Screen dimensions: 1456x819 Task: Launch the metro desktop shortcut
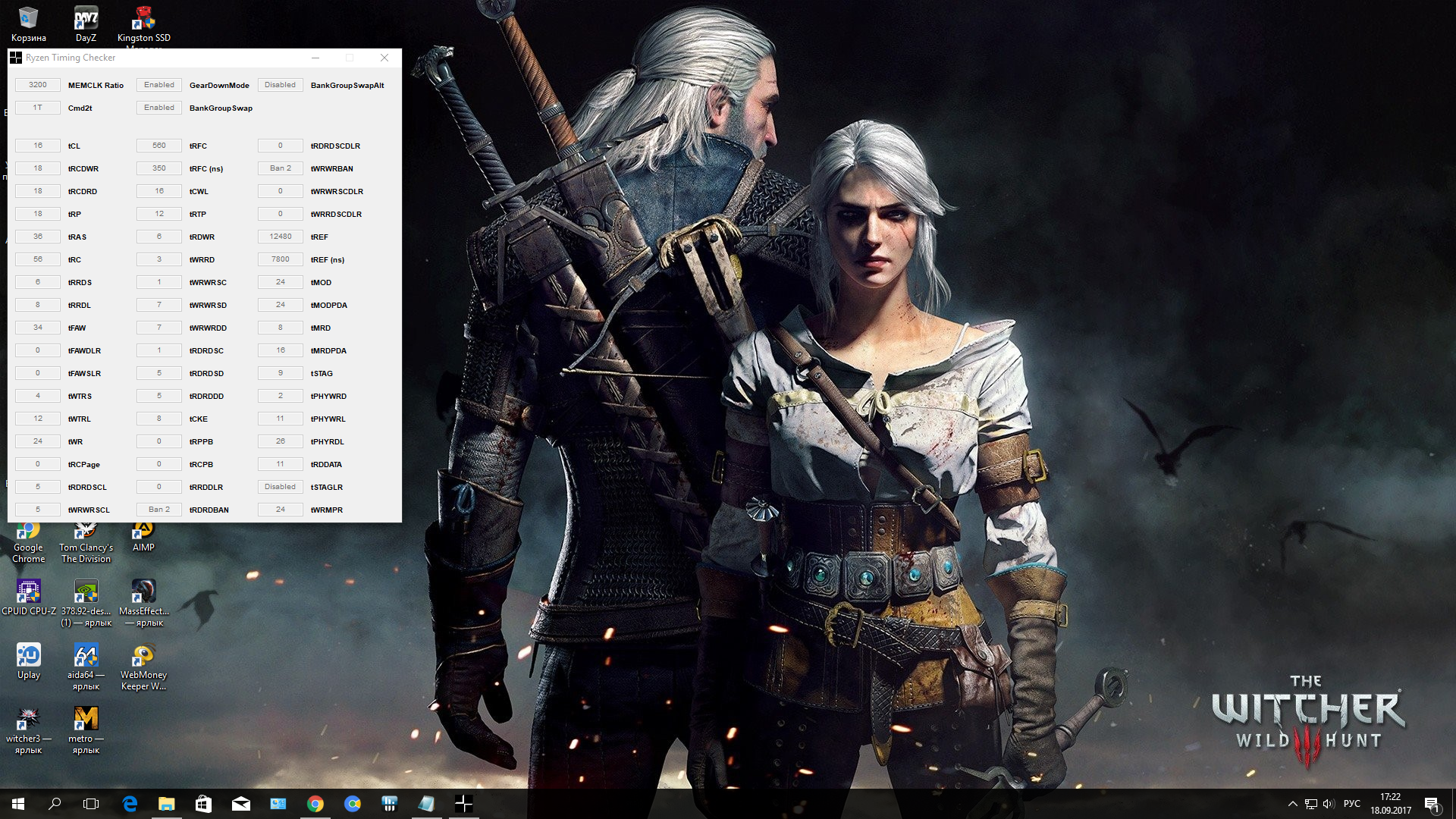pos(86,719)
